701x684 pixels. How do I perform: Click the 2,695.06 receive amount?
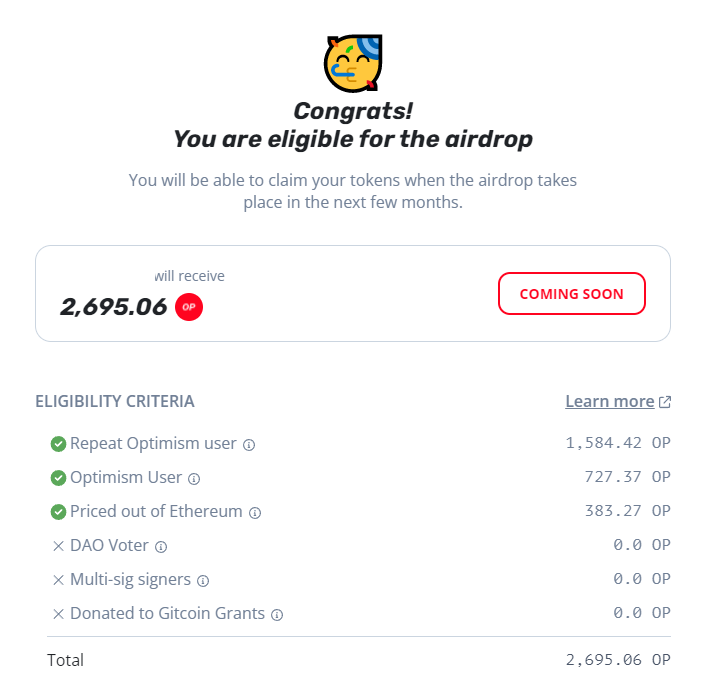[x=113, y=306]
